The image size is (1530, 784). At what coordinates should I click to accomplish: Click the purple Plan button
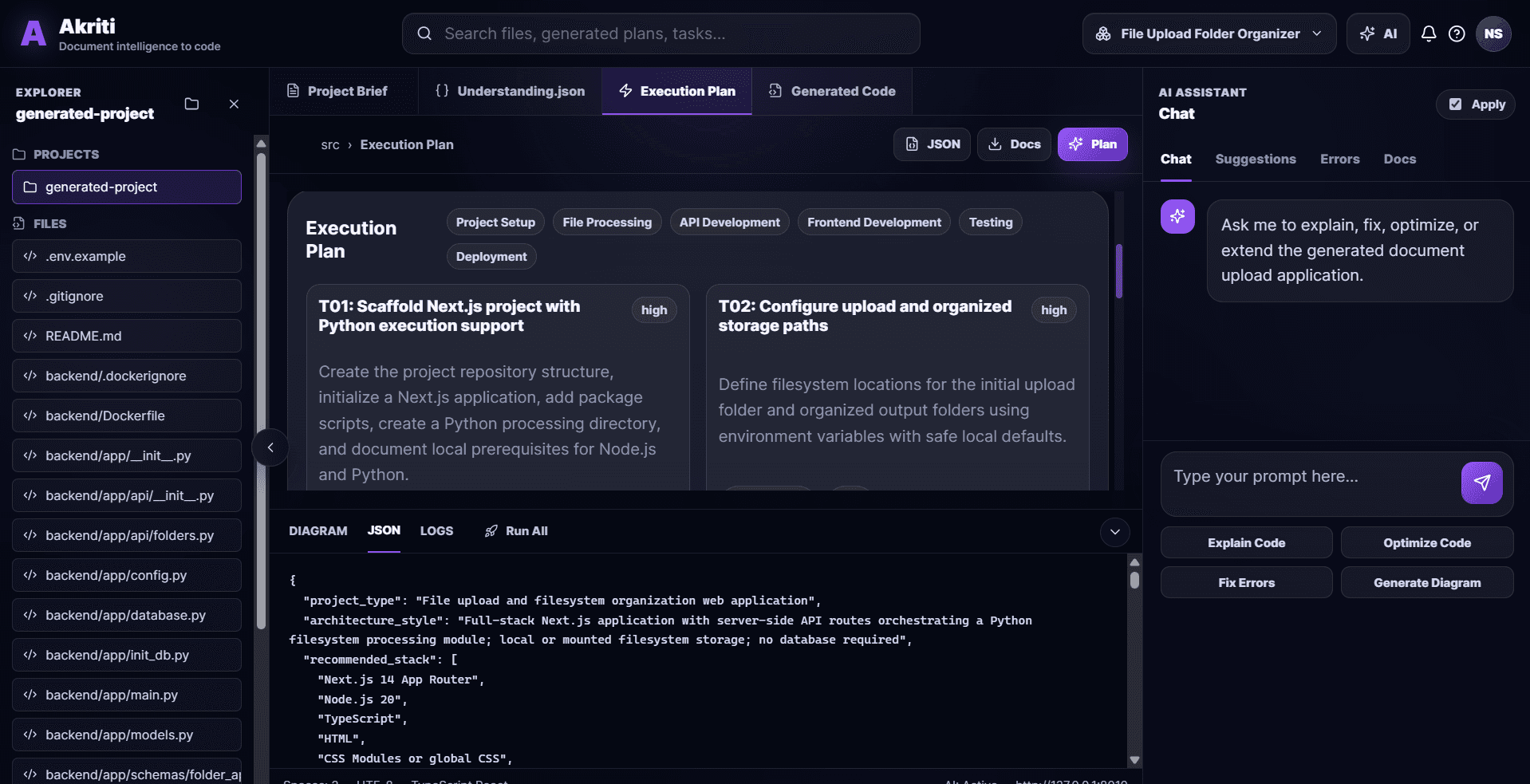(1092, 144)
